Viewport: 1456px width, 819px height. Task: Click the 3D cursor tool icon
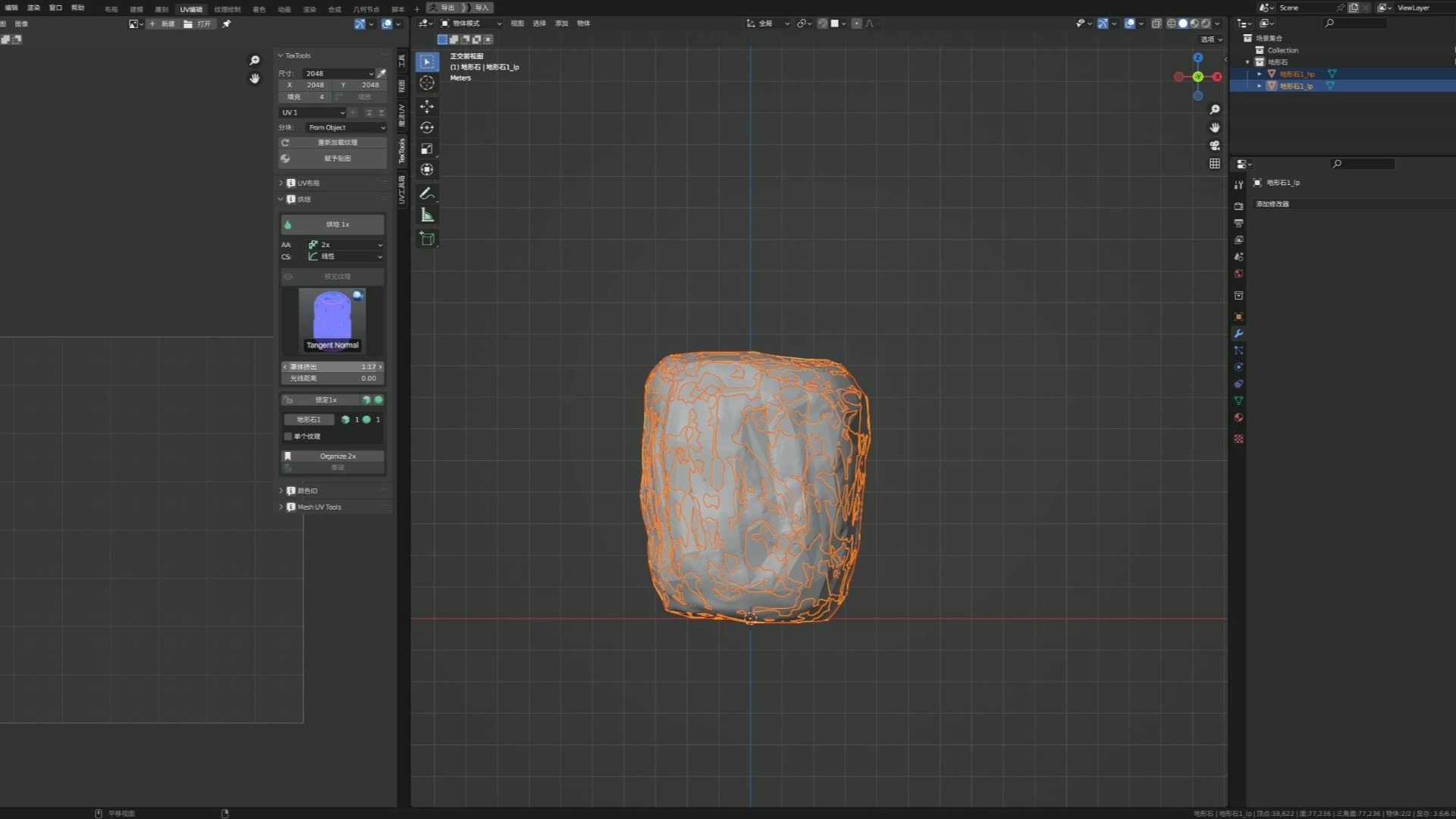427,83
